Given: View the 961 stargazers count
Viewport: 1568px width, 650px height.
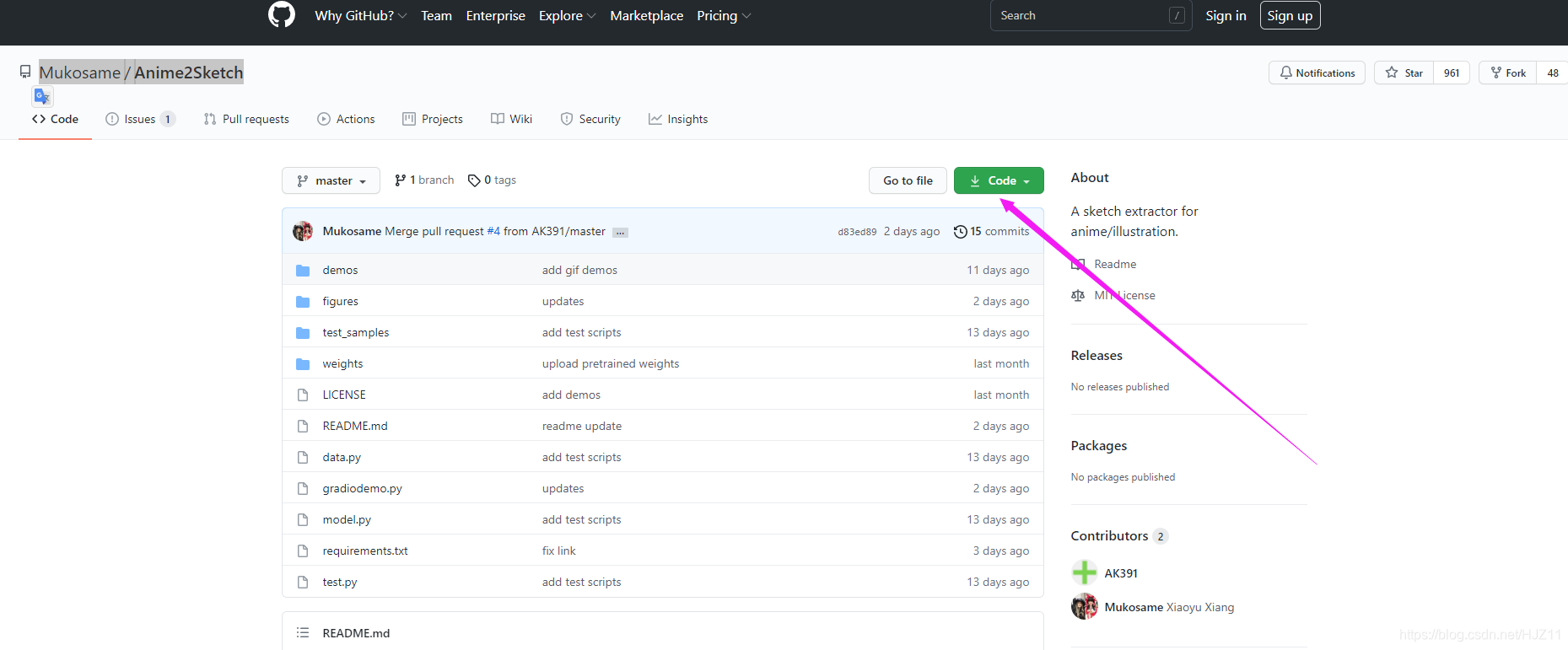Looking at the screenshot, I should click(x=1452, y=73).
